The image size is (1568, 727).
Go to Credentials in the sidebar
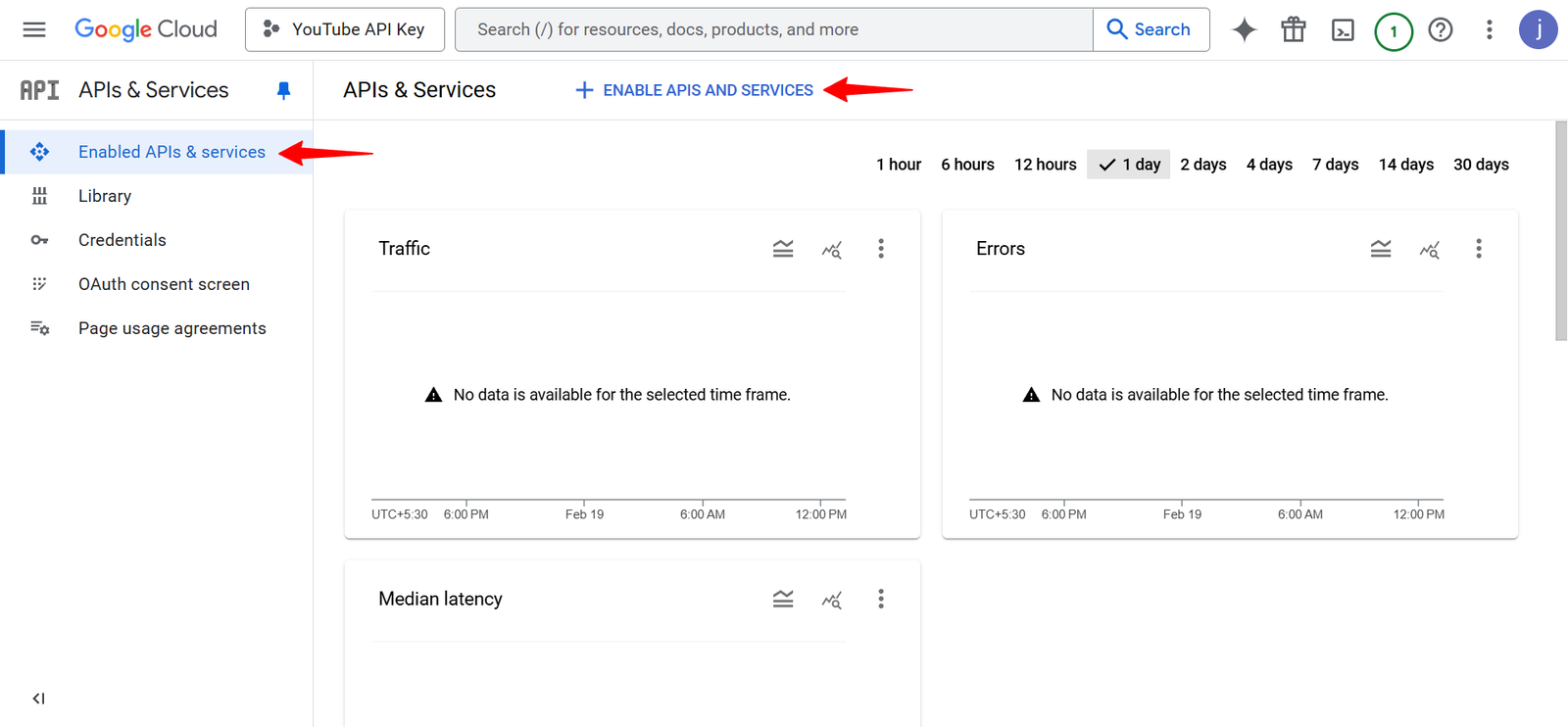(122, 240)
